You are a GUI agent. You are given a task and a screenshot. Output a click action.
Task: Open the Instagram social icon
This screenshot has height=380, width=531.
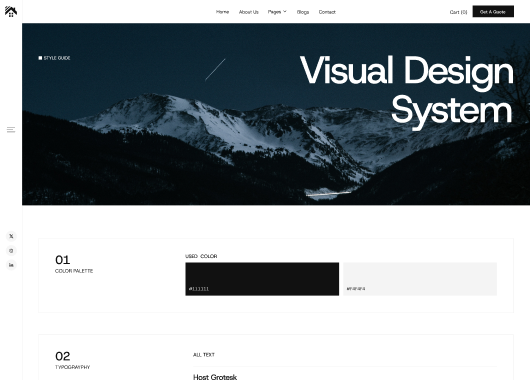coord(11,251)
